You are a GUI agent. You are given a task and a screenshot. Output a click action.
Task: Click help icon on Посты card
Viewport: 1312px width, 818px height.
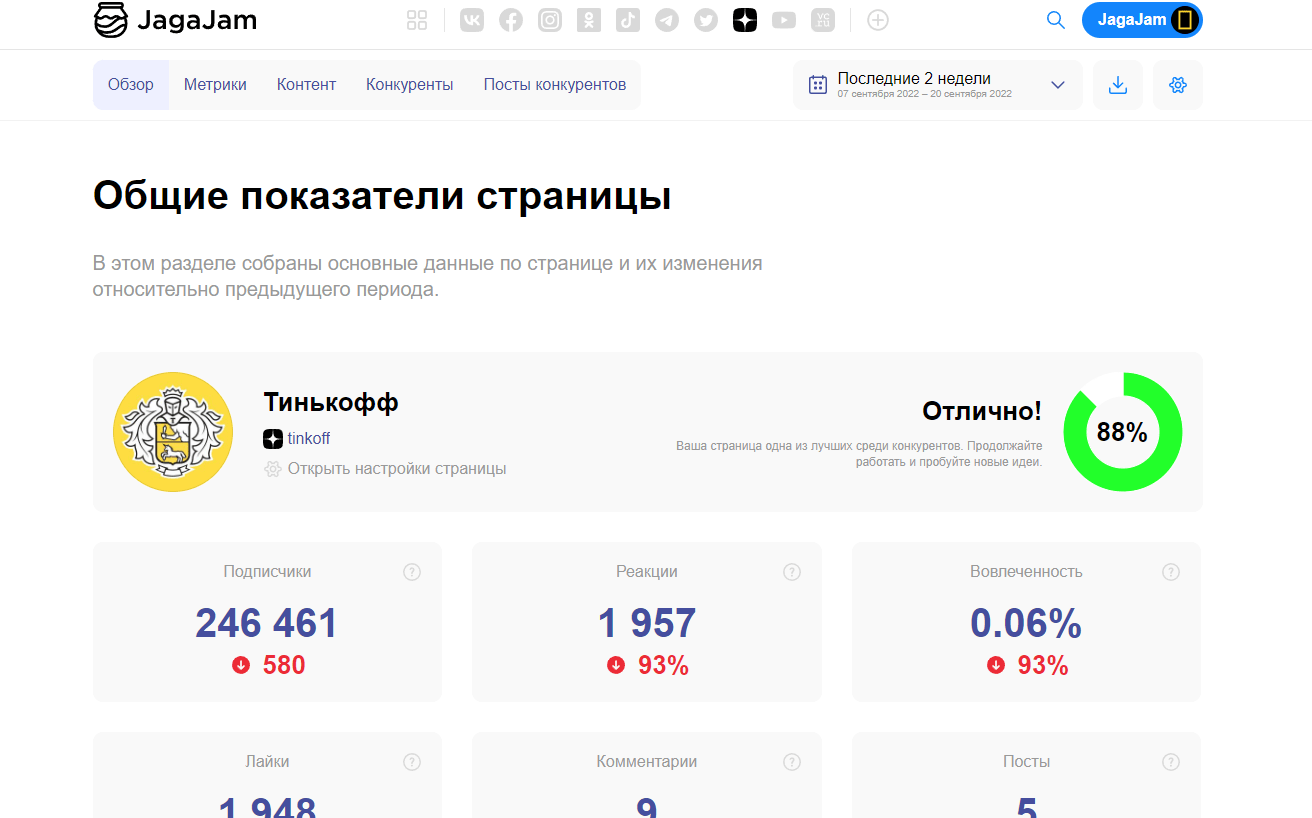[1171, 762]
